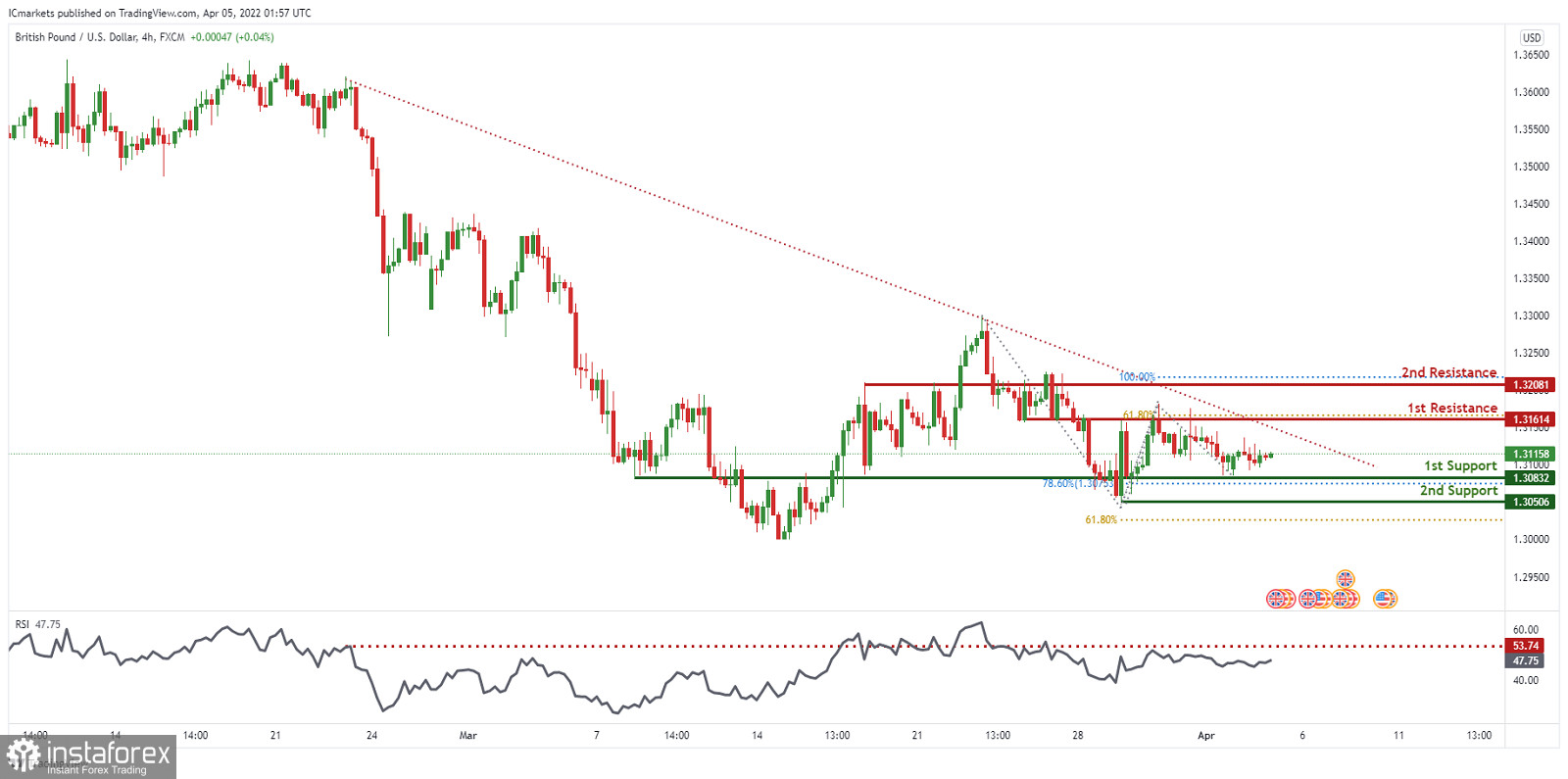Click the 2nd Resistance label
This screenshot has height=779, width=1568.
1448,372
